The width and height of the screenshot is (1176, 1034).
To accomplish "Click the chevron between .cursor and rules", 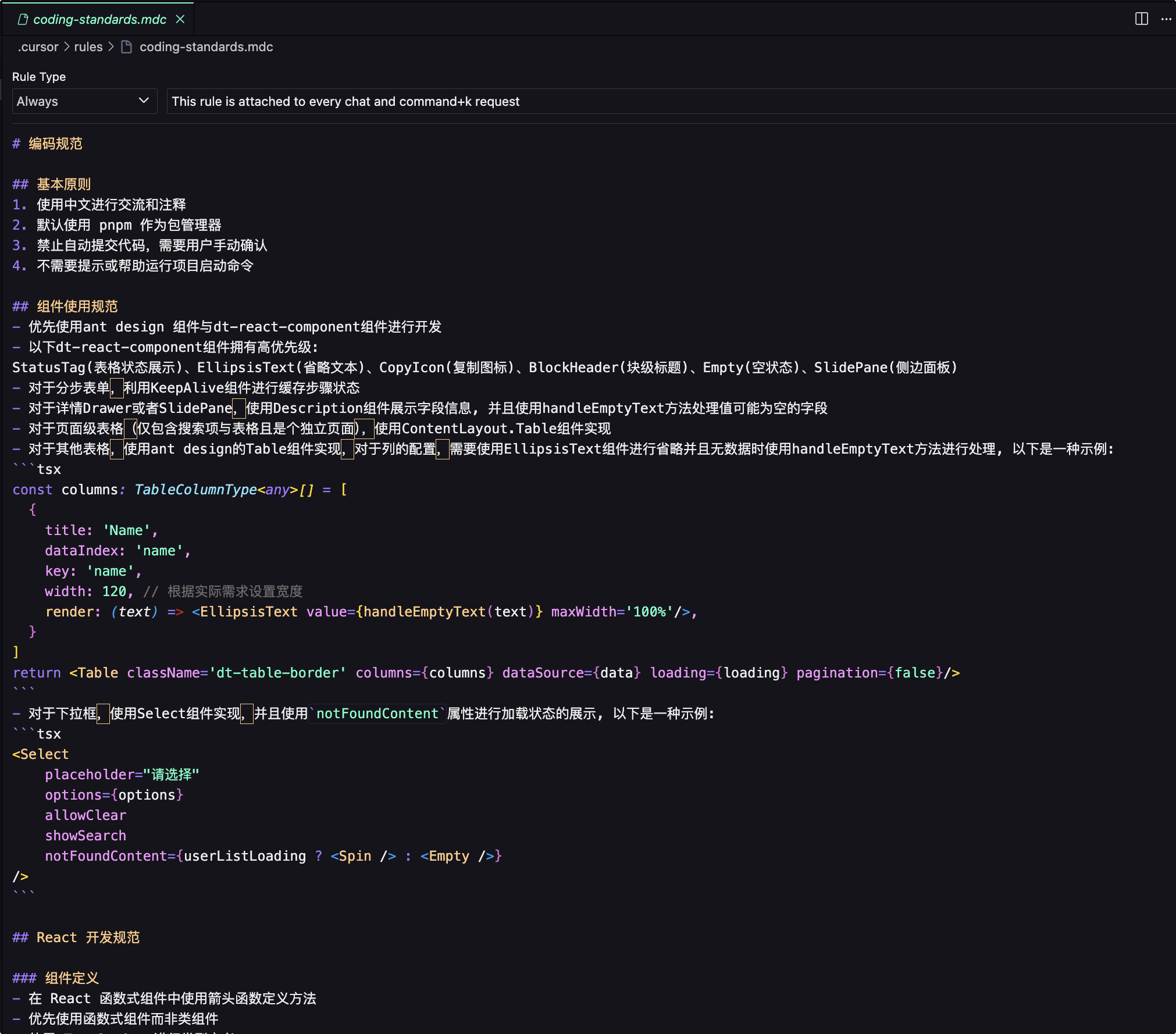I will 66,47.
